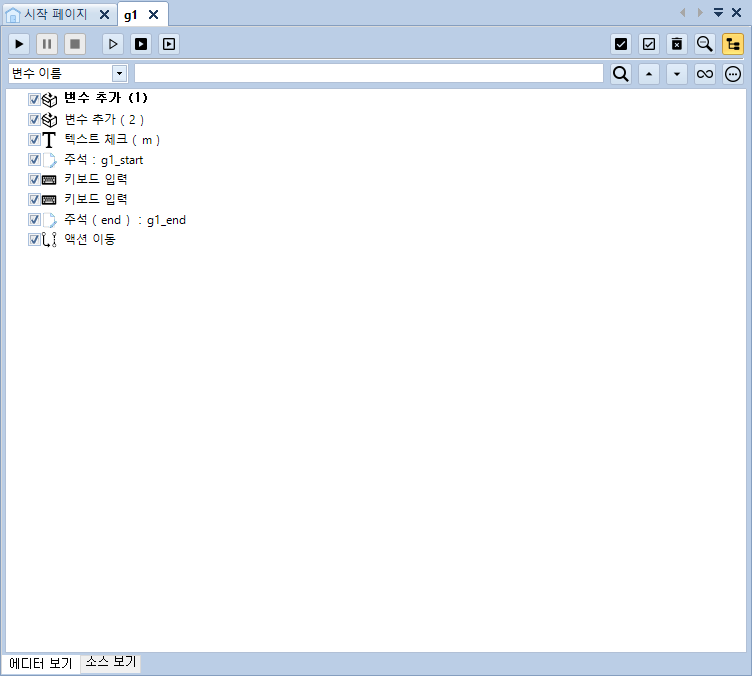This screenshot has width=752, height=676.
Task: Uncheck the 액션 이동 checkbox
Action: pos(34,239)
